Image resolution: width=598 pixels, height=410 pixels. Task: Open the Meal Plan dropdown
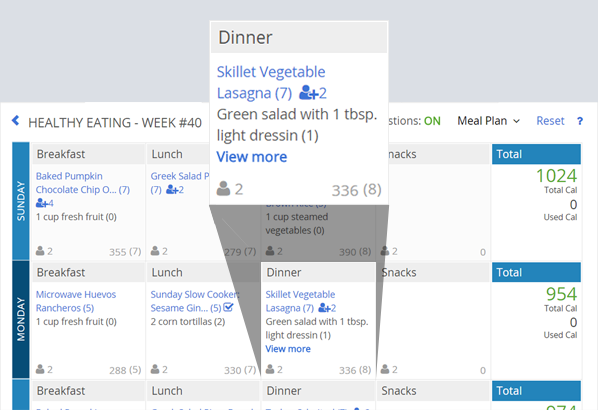[x=489, y=121]
